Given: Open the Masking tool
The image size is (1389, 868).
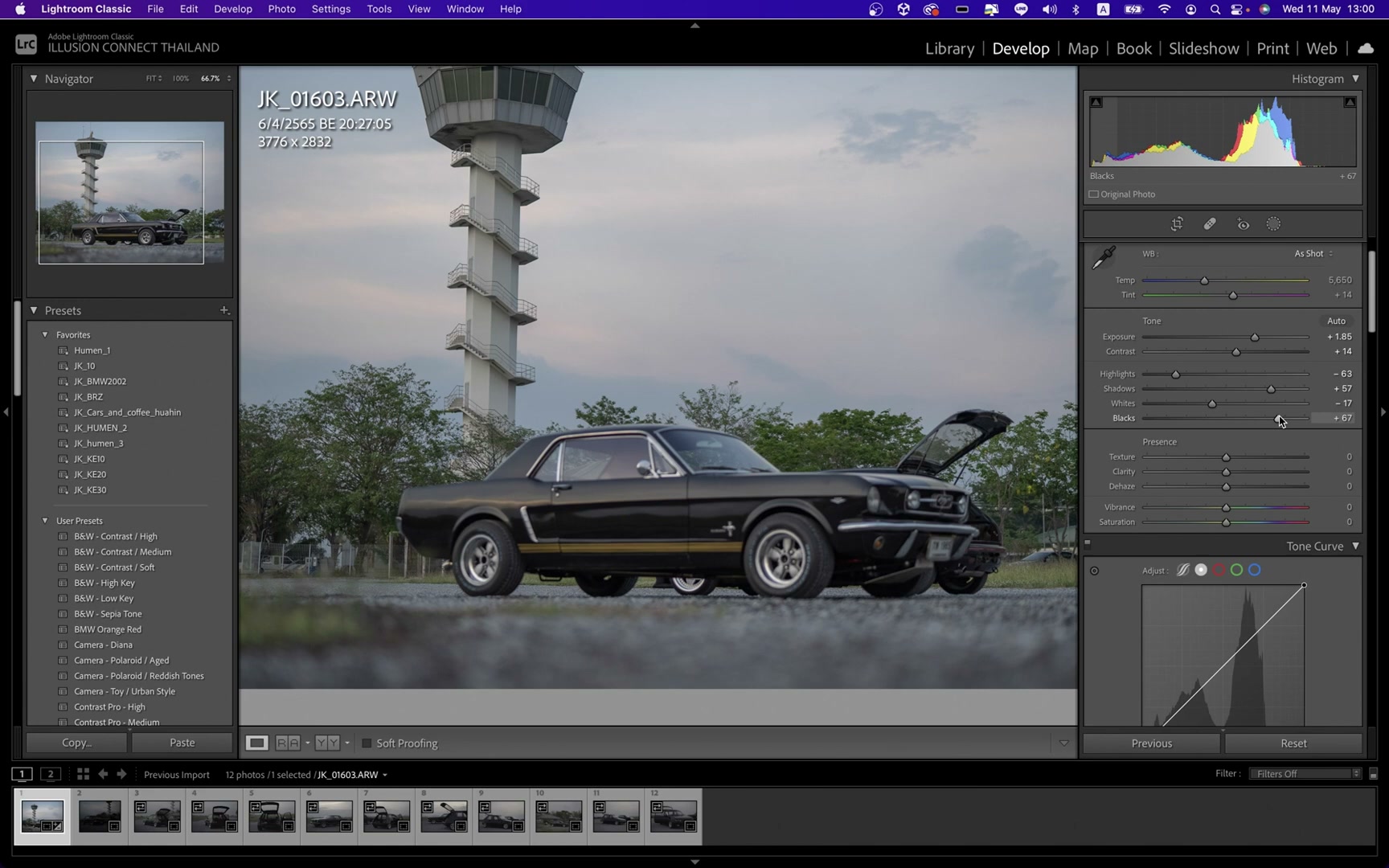Looking at the screenshot, I should point(1274,224).
